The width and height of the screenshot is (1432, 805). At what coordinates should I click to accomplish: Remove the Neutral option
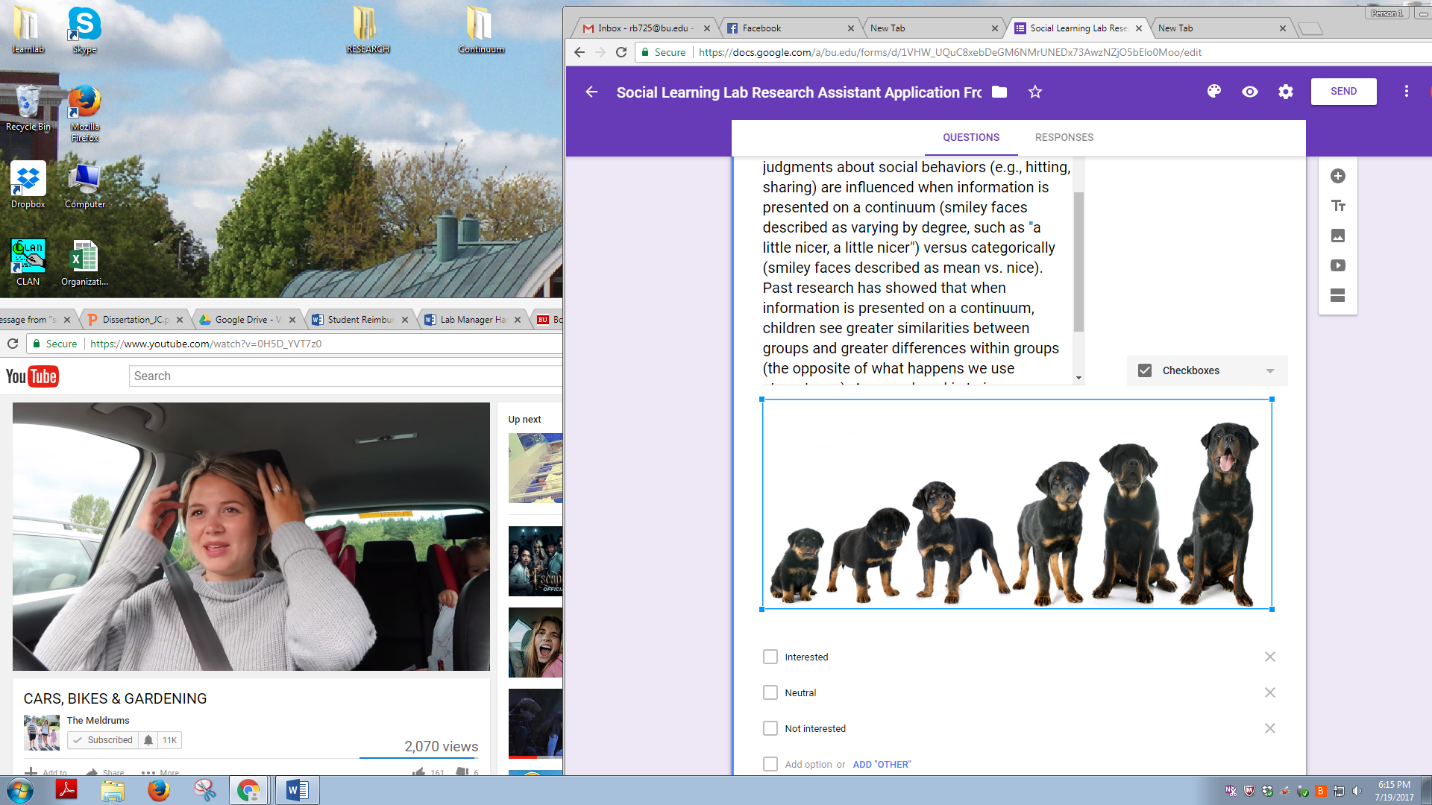click(x=1270, y=693)
